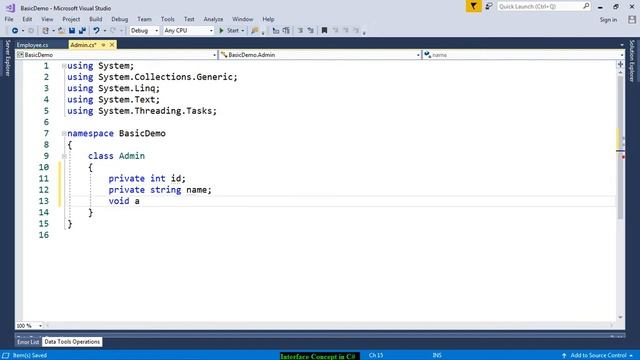This screenshot has height=360, width=640.
Task: Click the Save All toolbar icon
Action: (x=82, y=31)
